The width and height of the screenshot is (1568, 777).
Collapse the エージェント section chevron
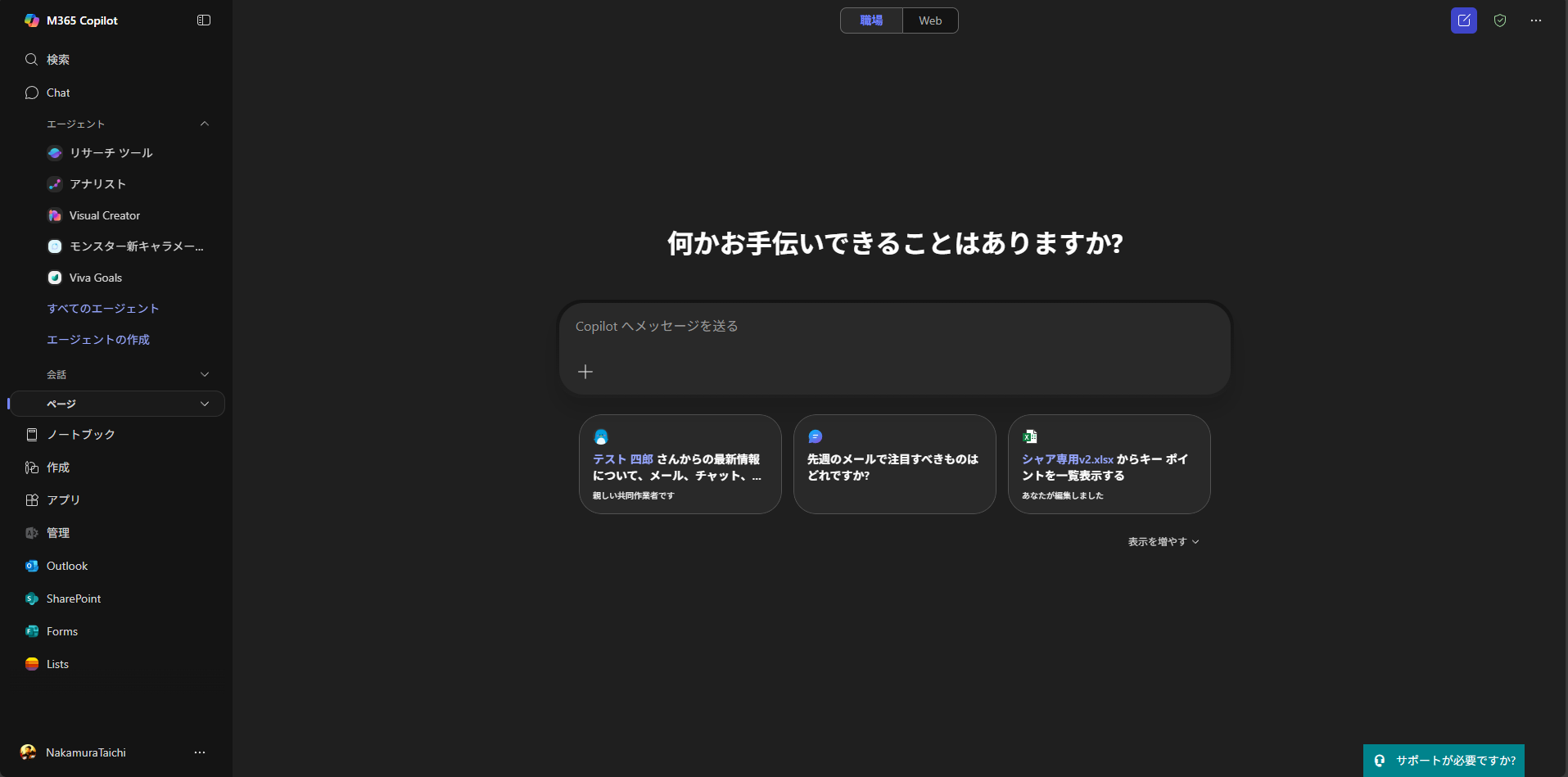pos(205,124)
